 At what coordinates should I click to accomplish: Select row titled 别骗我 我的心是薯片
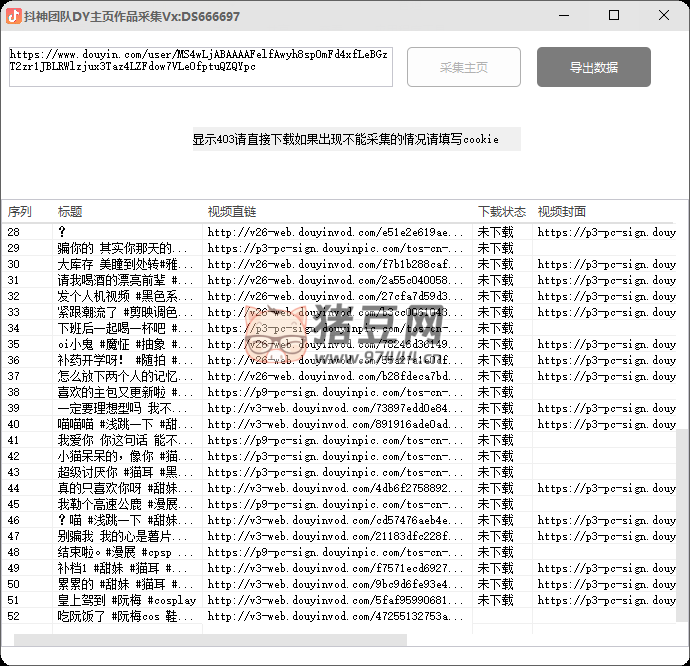coord(338,536)
